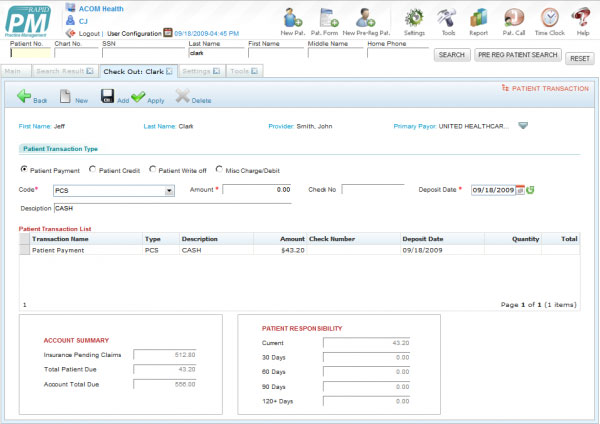Screen dimensions: 600x424
Task: Switch to the Search Result tab
Action: point(62,72)
